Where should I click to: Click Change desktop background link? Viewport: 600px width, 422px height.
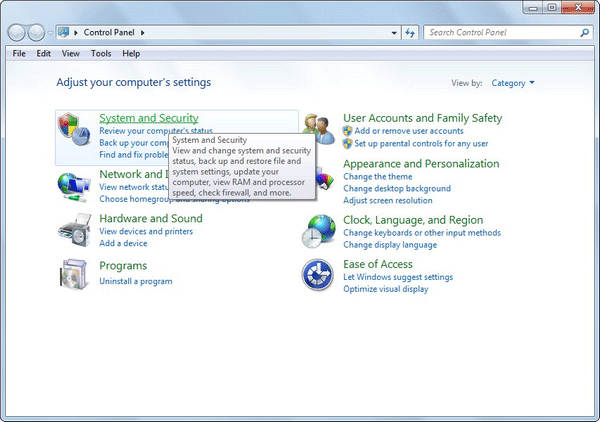point(397,189)
